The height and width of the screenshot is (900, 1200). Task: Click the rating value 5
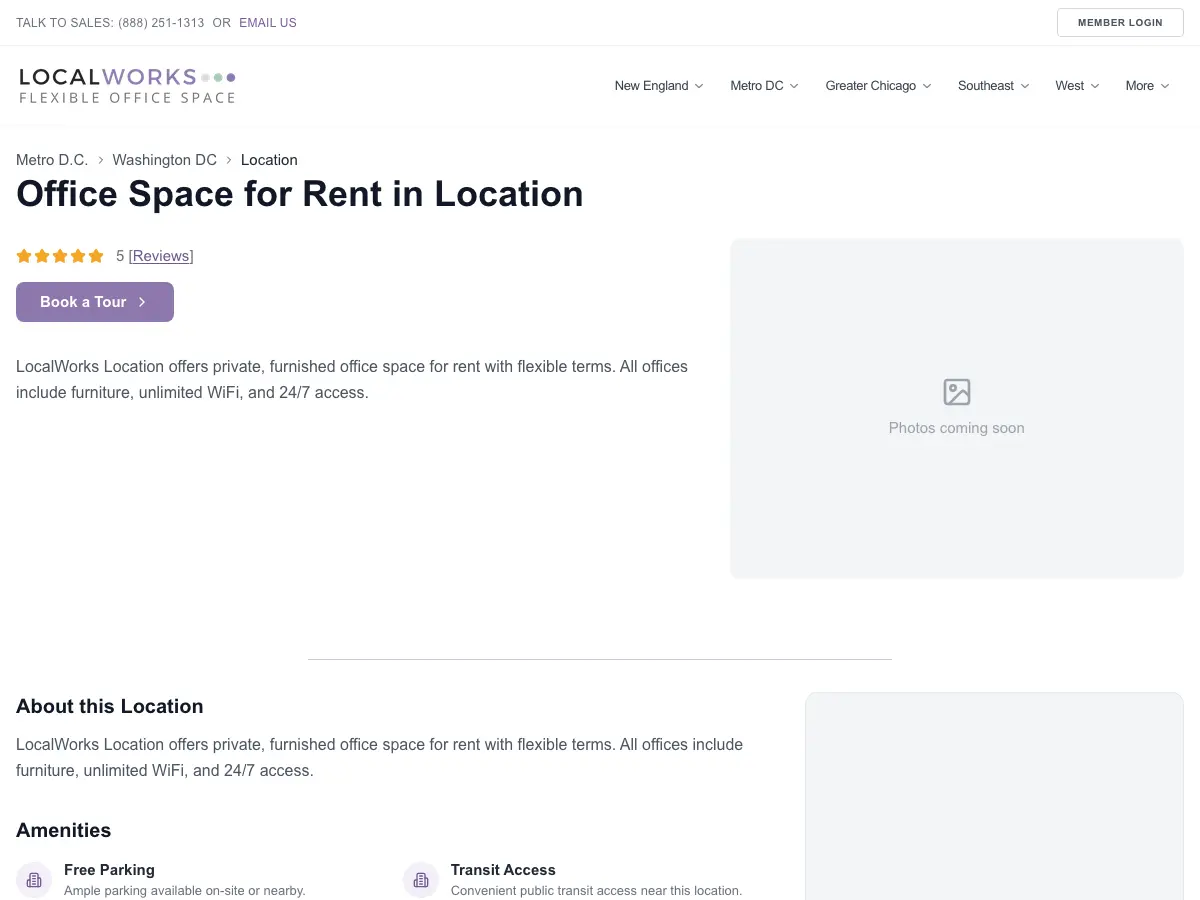120,256
